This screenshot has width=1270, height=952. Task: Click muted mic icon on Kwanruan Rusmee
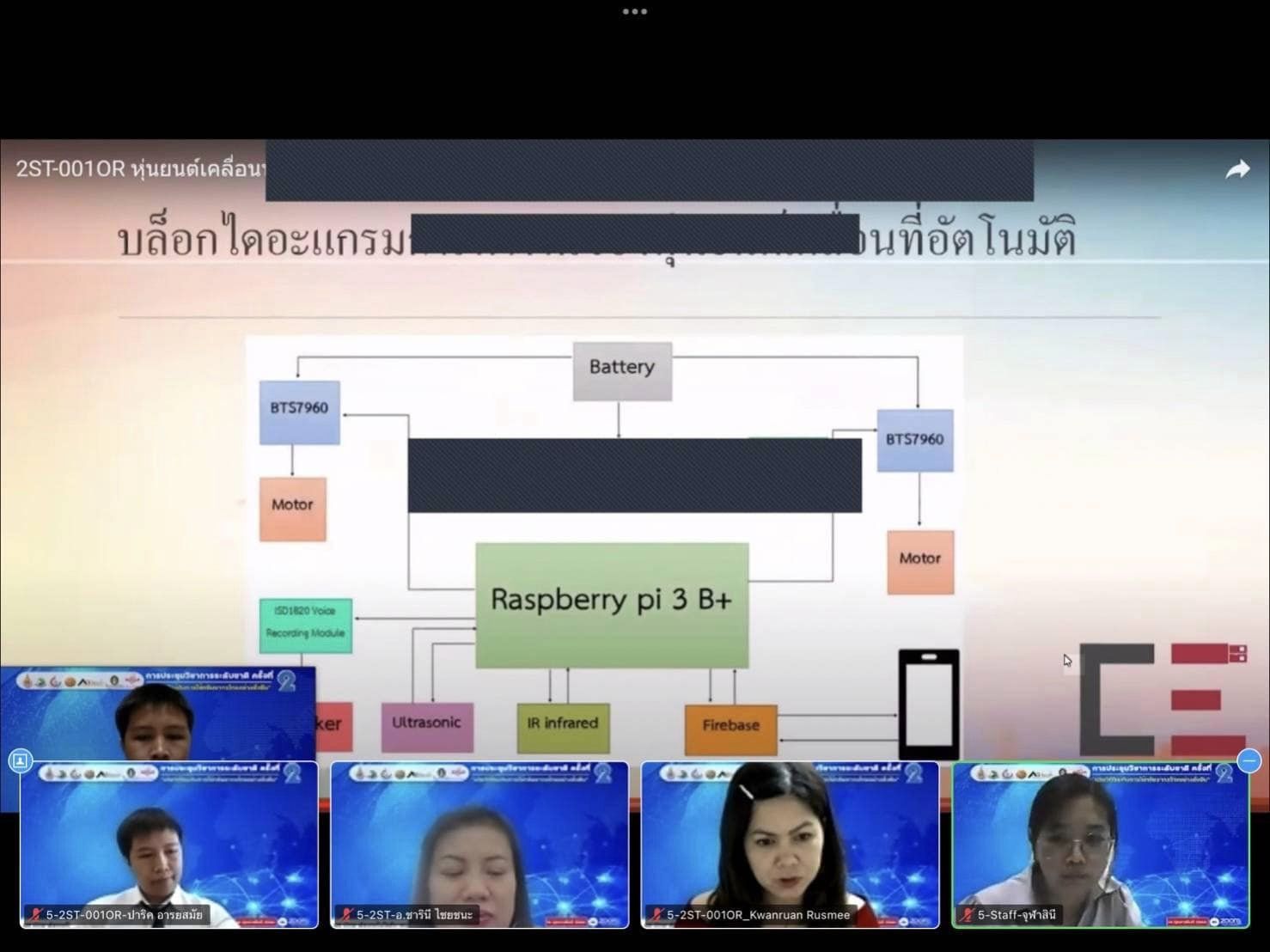point(656,915)
